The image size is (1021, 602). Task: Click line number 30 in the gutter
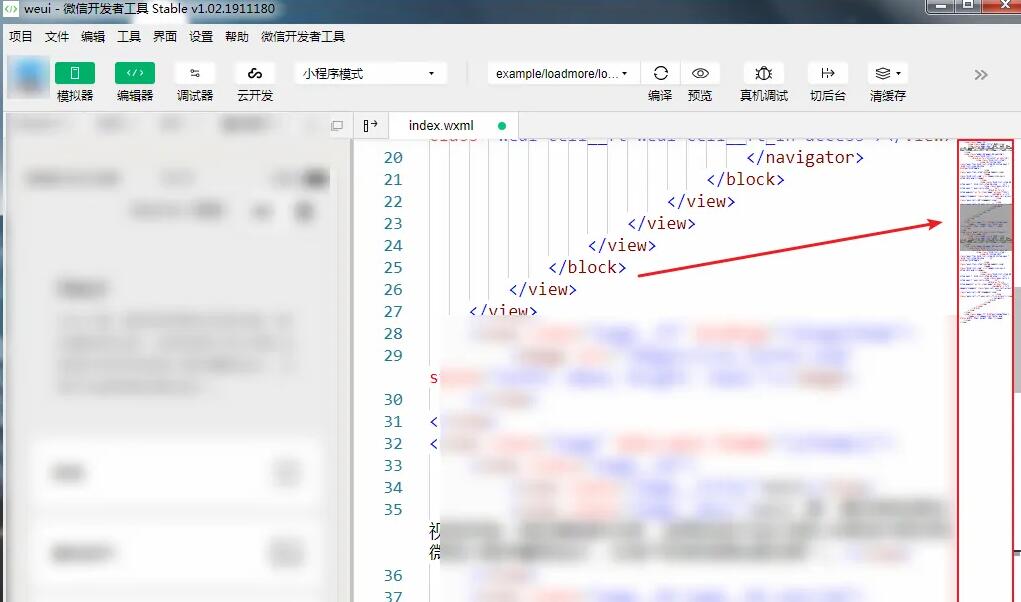[x=393, y=400]
